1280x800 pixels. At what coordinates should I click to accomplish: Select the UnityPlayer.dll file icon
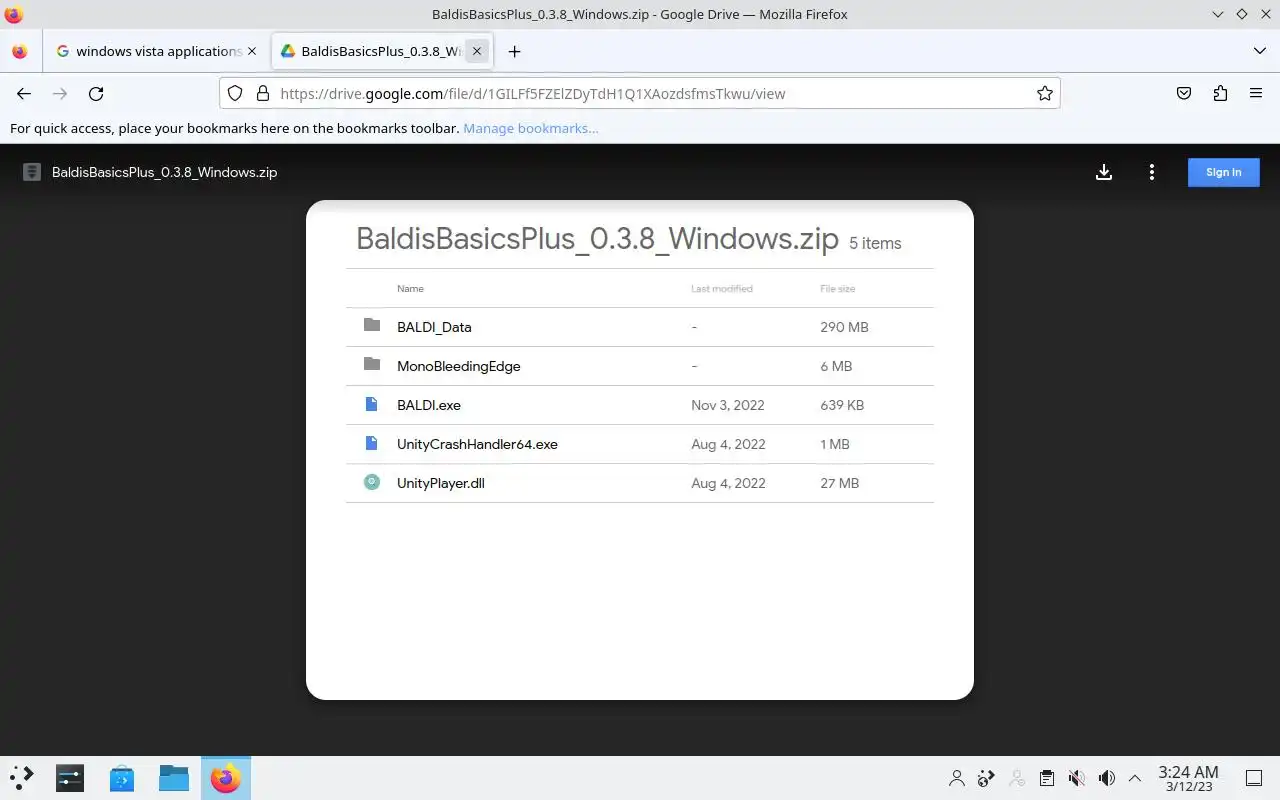point(372,482)
